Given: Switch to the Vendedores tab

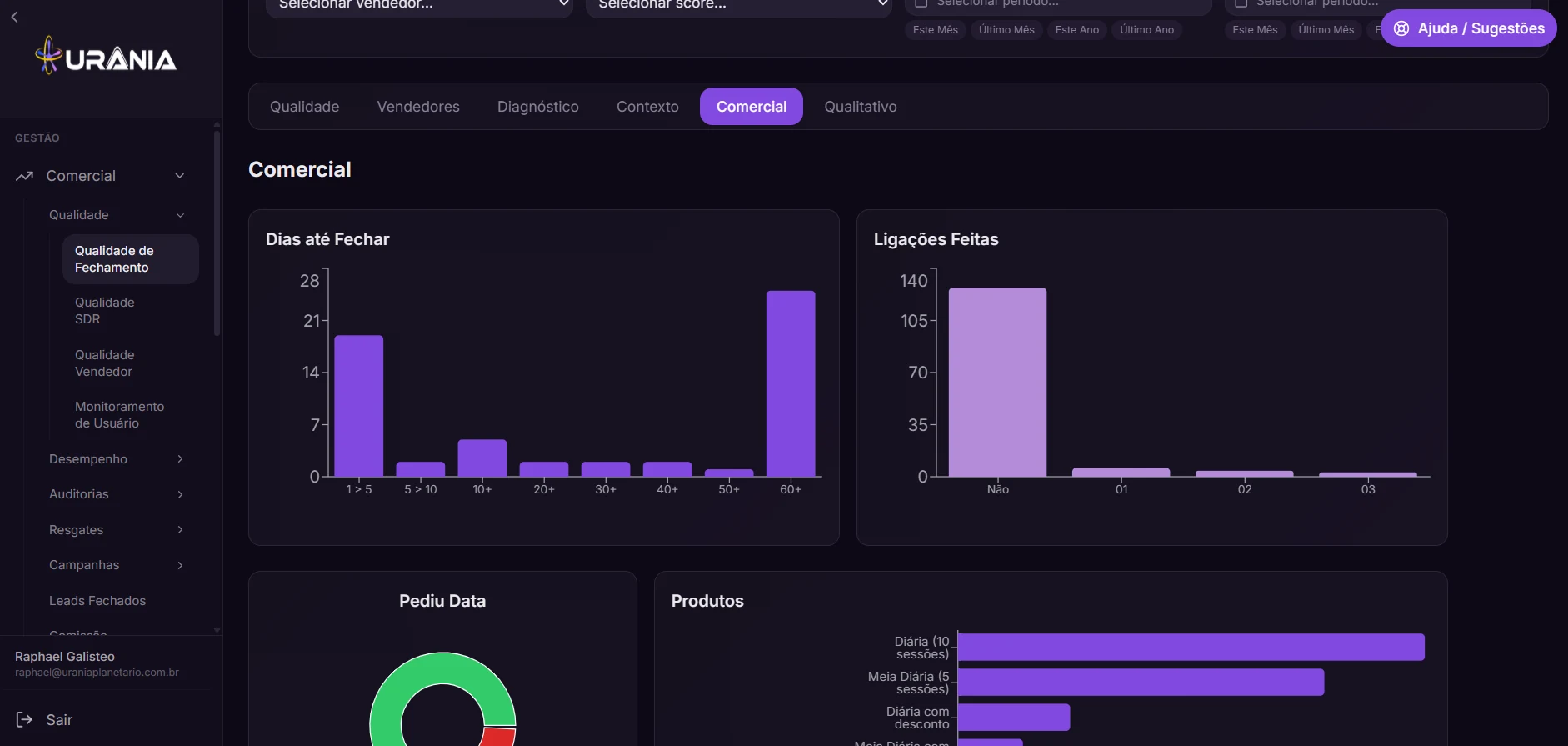Looking at the screenshot, I should point(418,107).
